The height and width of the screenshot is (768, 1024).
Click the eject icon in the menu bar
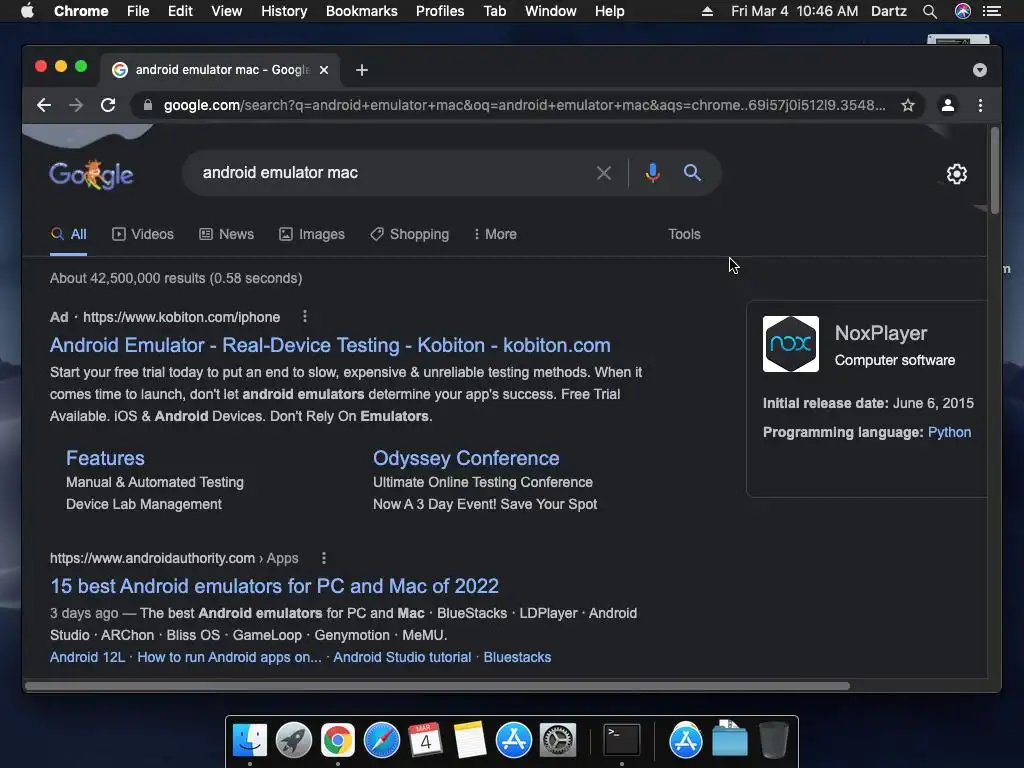707,11
